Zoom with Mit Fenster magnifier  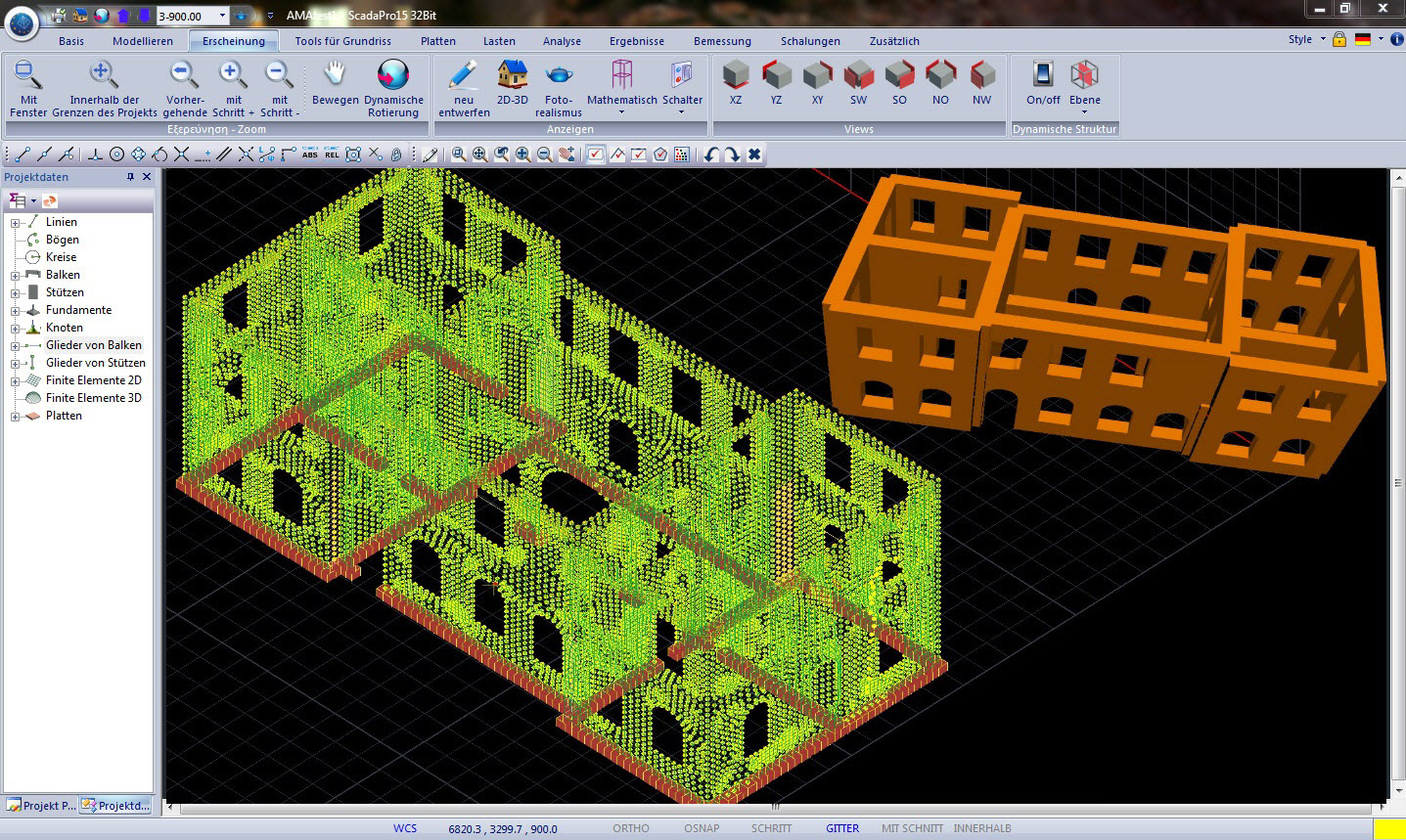click(x=28, y=76)
